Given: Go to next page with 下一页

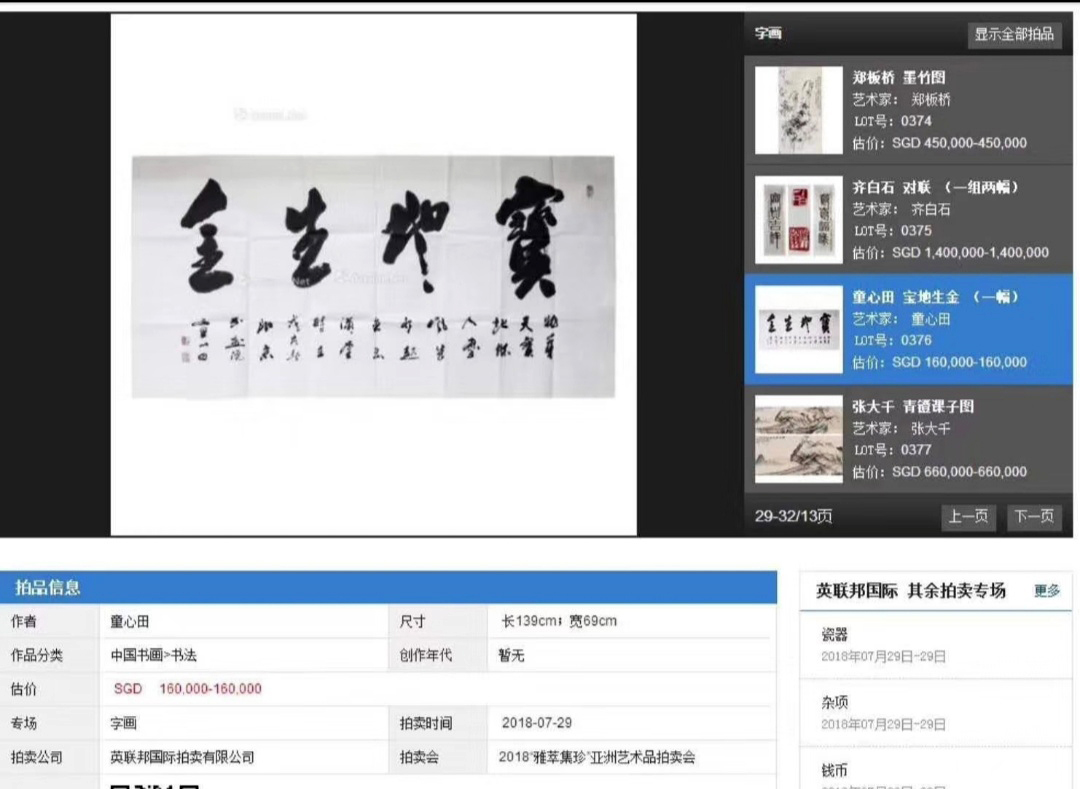Looking at the screenshot, I should click(1033, 516).
